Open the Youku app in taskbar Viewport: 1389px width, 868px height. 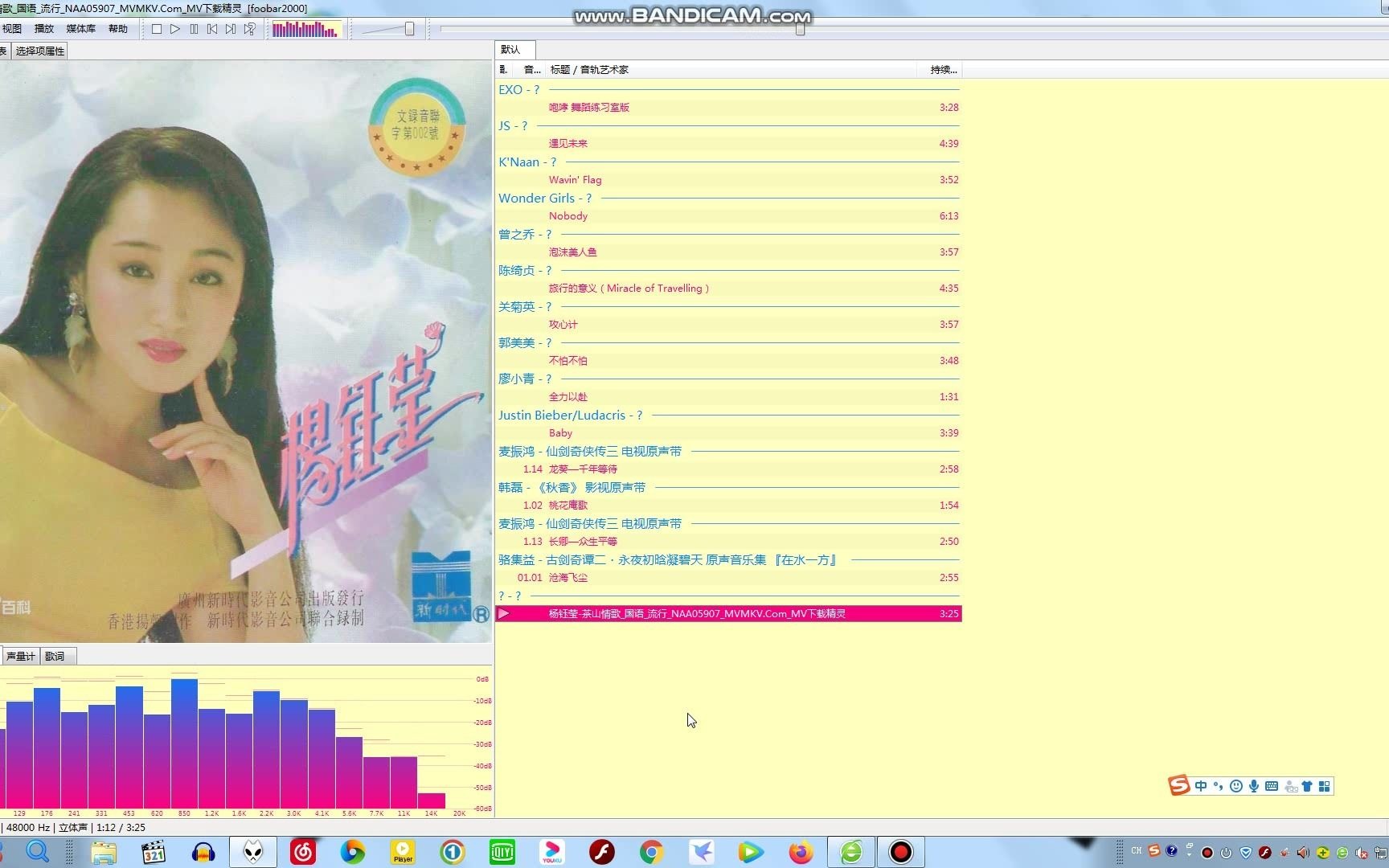click(x=552, y=852)
